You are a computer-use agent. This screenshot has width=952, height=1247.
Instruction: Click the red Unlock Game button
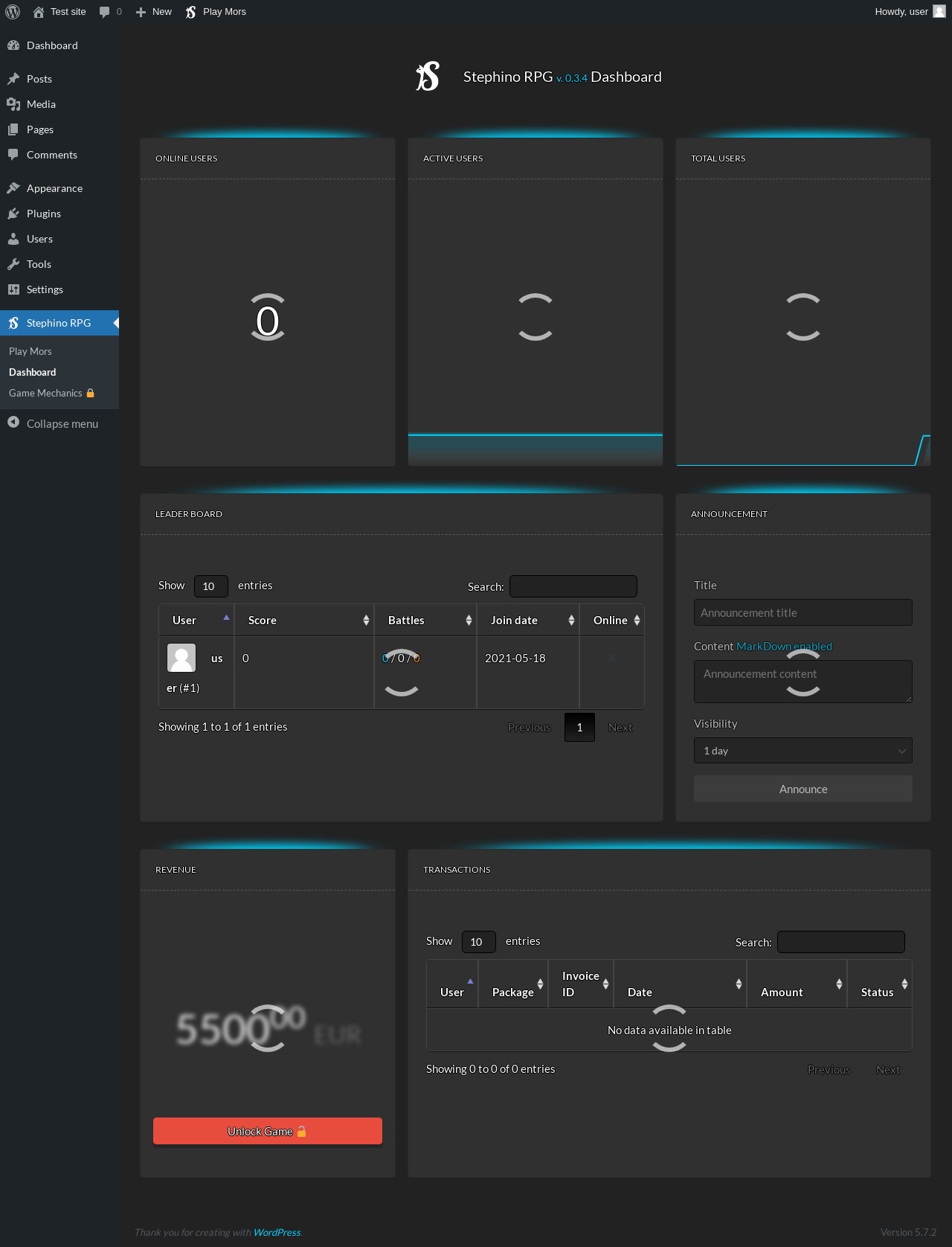(268, 1131)
